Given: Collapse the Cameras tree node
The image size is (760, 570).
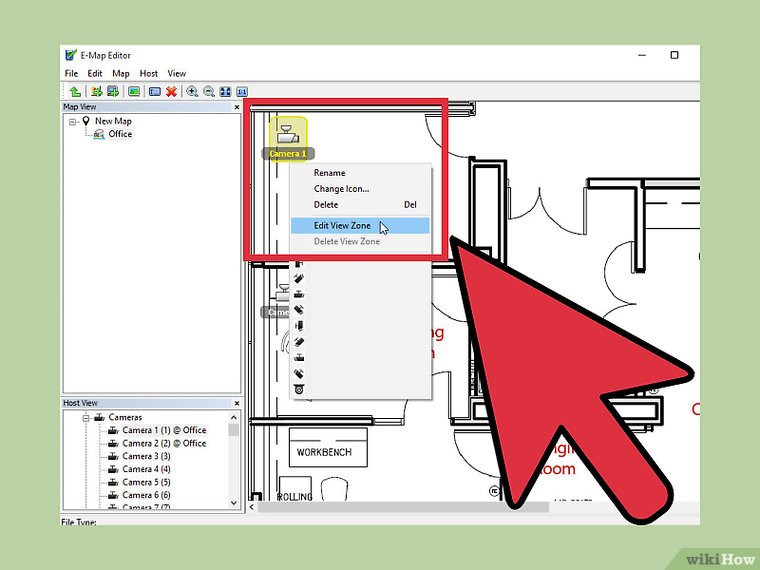Looking at the screenshot, I should 87,418.
